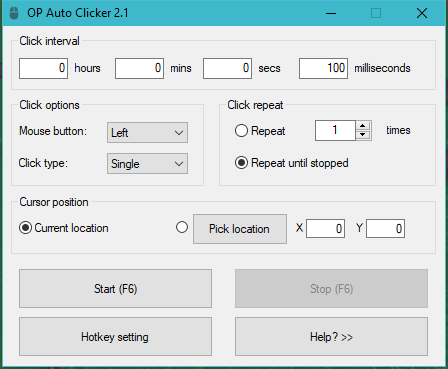Select the Repeat radio button
The height and width of the screenshot is (369, 448).
[241, 131]
